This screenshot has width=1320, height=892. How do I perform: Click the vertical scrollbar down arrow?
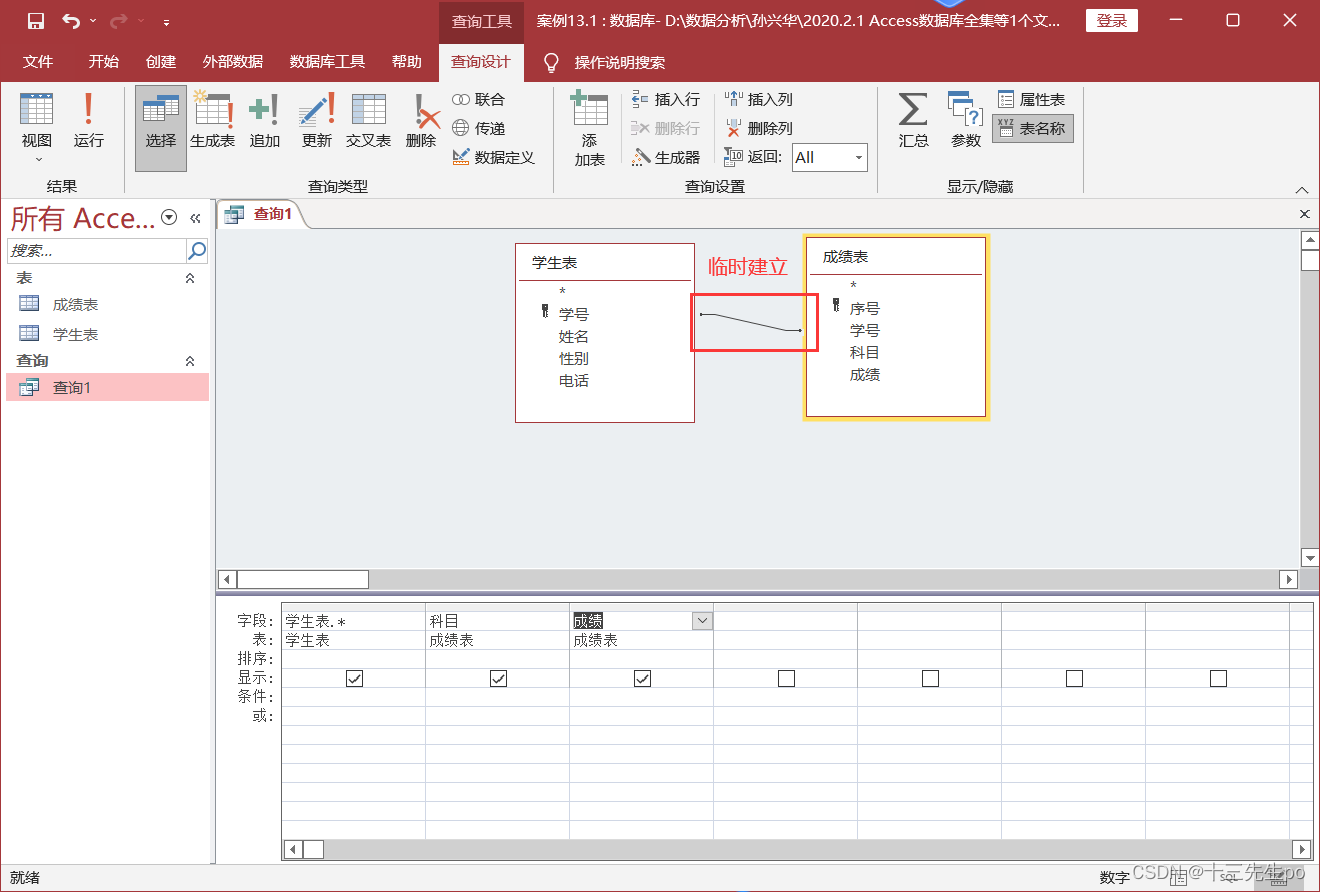click(1310, 558)
